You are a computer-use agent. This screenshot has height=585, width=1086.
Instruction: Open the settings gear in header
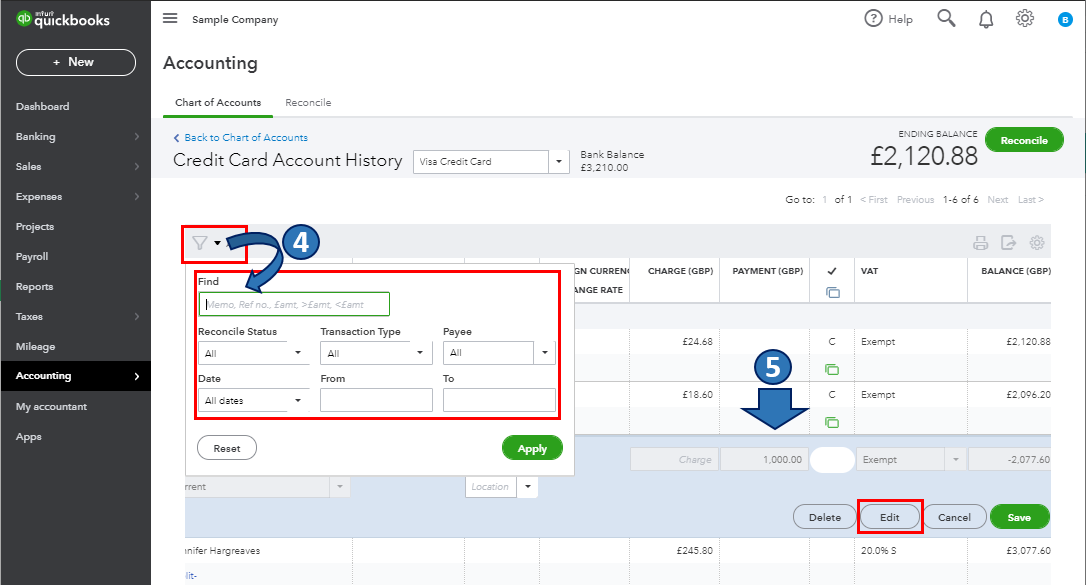coord(1025,19)
